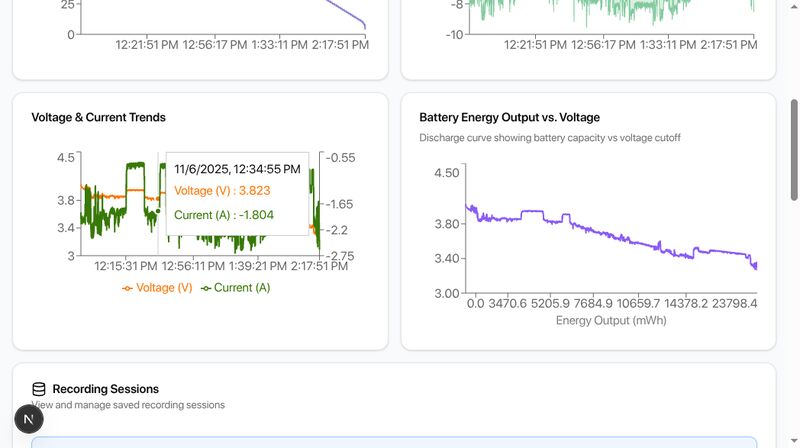Click the tooltip Current (A) -1.804 reading

click(223, 214)
